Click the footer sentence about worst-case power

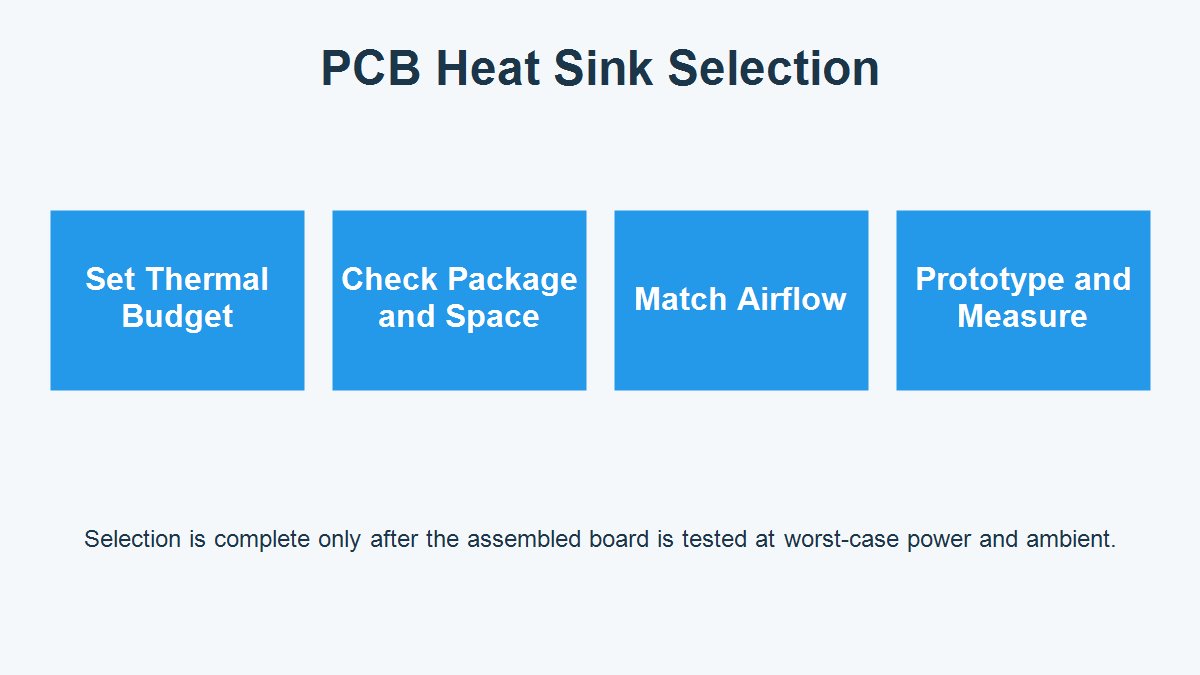[x=600, y=540]
